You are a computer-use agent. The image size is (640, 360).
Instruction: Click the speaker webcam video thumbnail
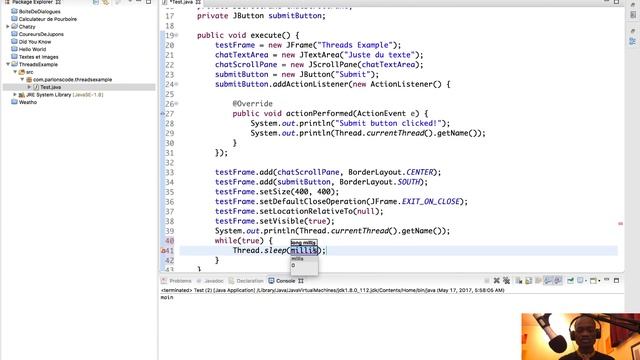tap(581, 336)
